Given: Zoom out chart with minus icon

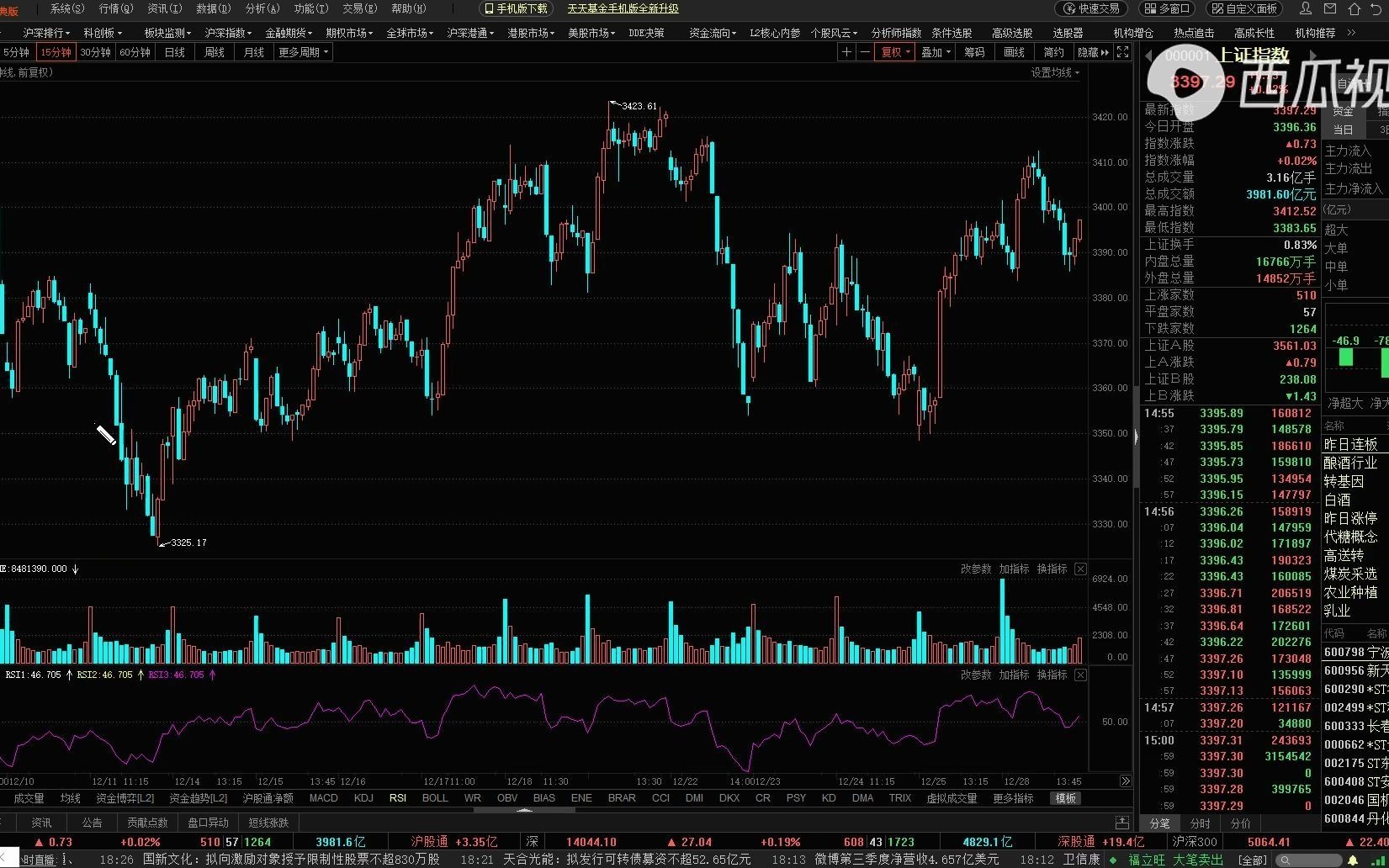Looking at the screenshot, I should [x=864, y=52].
